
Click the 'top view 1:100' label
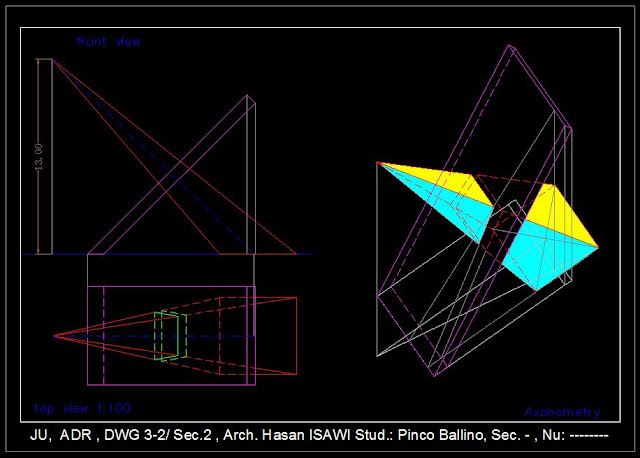click(82, 408)
